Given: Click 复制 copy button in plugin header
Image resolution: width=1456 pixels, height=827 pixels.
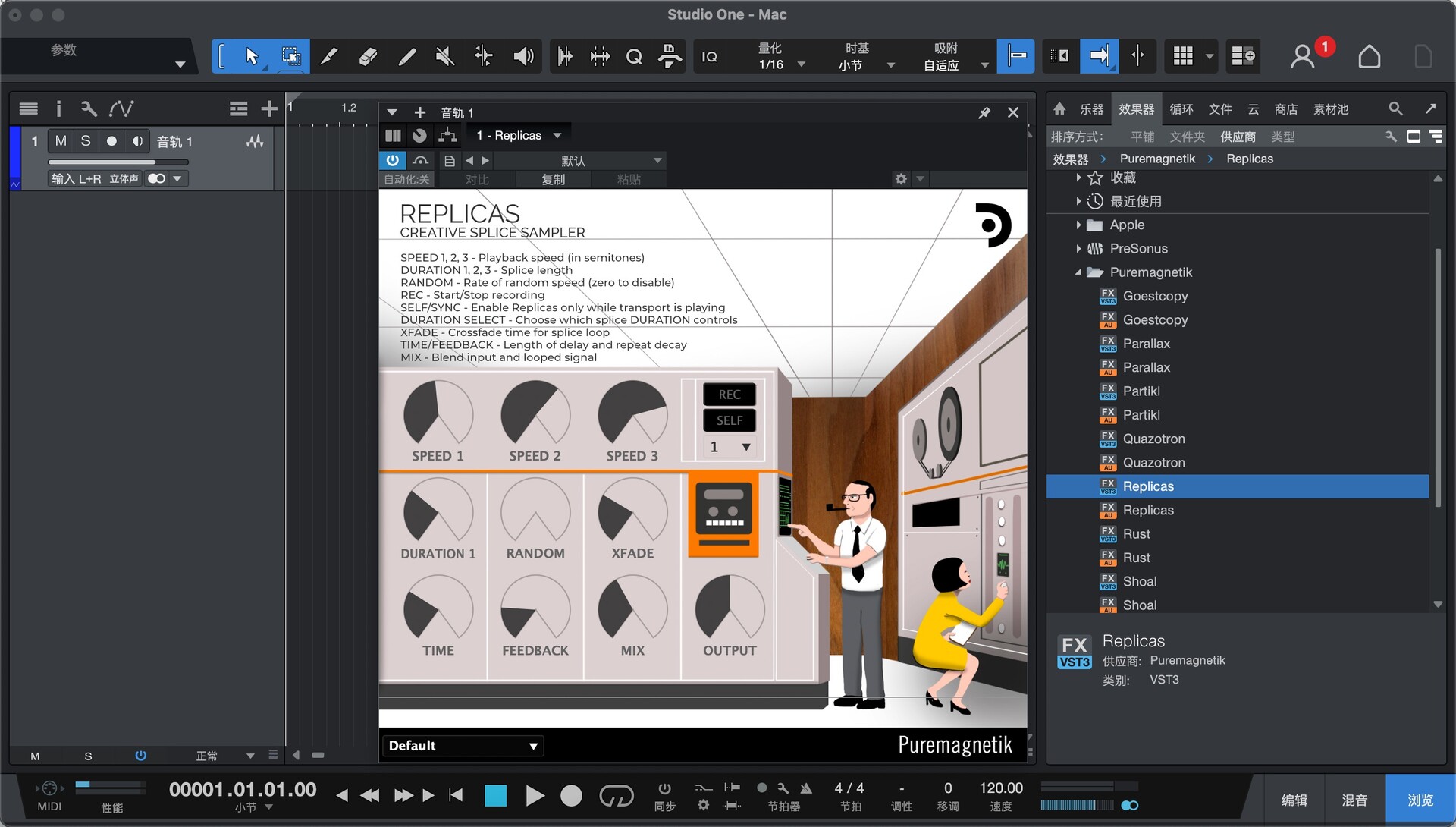Looking at the screenshot, I should pos(553,180).
